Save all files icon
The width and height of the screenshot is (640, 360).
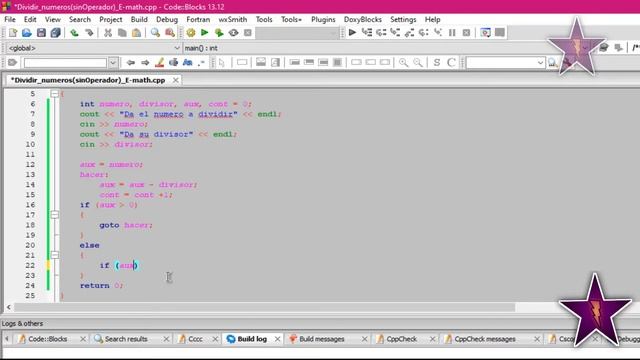click(x=55, y=33)
